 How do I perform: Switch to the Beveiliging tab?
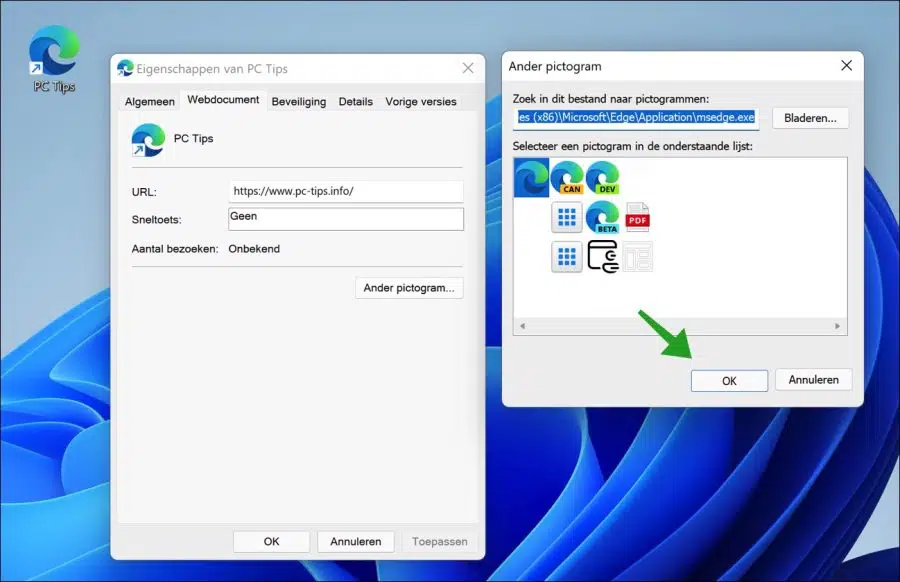pyautogui.click(x=299, y=102)
